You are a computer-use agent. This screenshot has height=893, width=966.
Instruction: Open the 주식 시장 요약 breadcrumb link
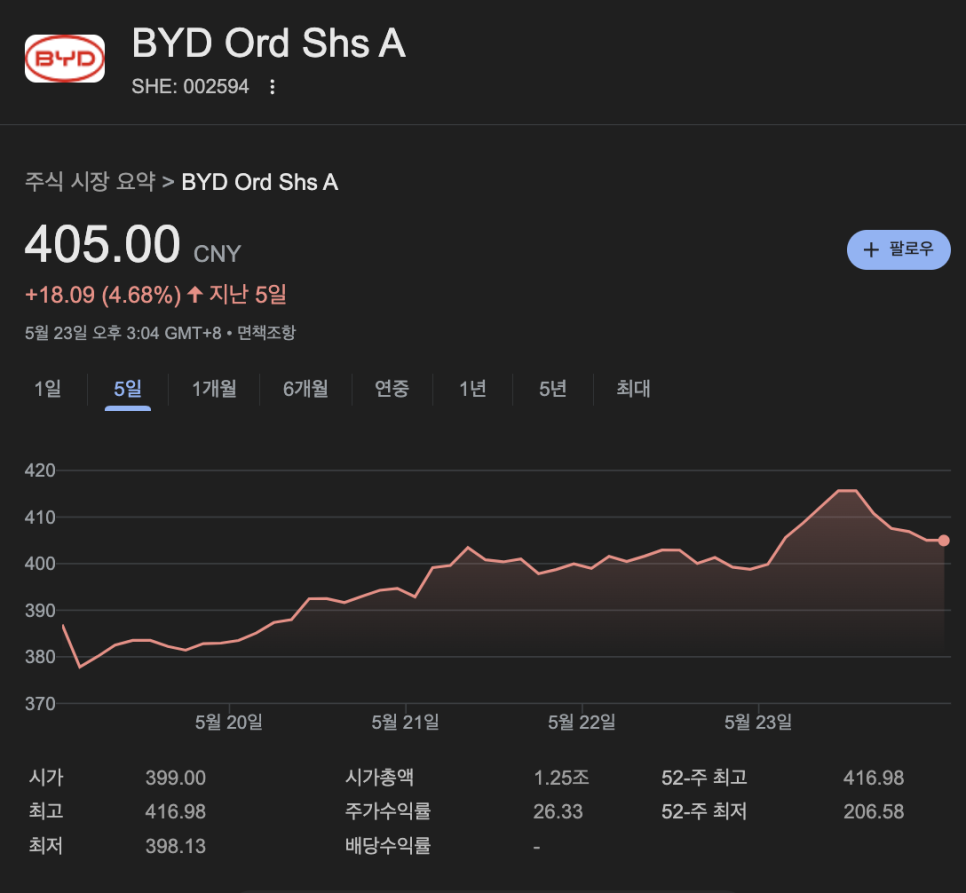pos(90,182)
